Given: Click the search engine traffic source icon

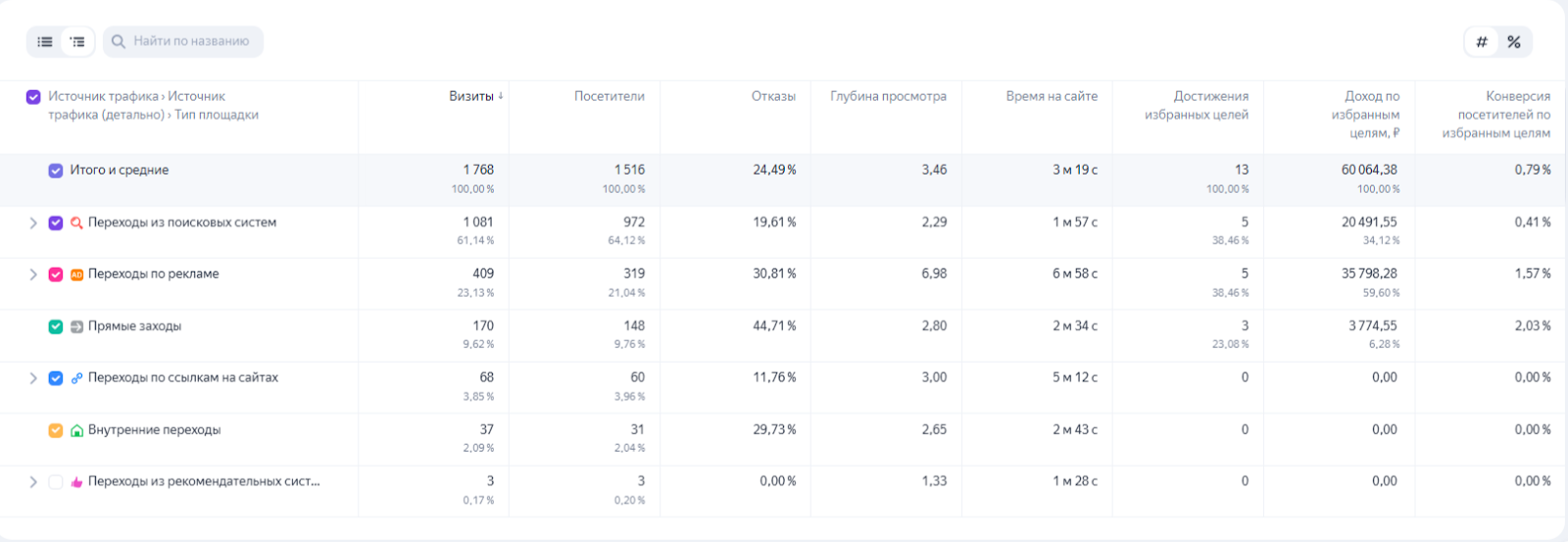Looking at the screenshot, I should pyautogui.click(x=76, y=223).
